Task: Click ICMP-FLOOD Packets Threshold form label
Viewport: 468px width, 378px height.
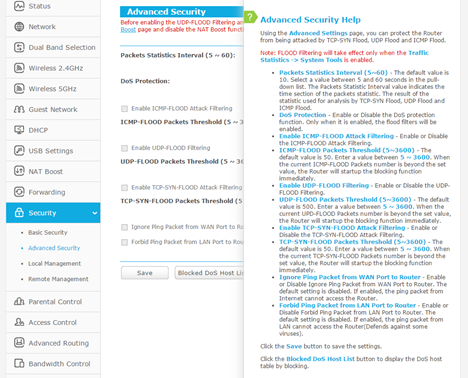Action: (x=182, y=122)
